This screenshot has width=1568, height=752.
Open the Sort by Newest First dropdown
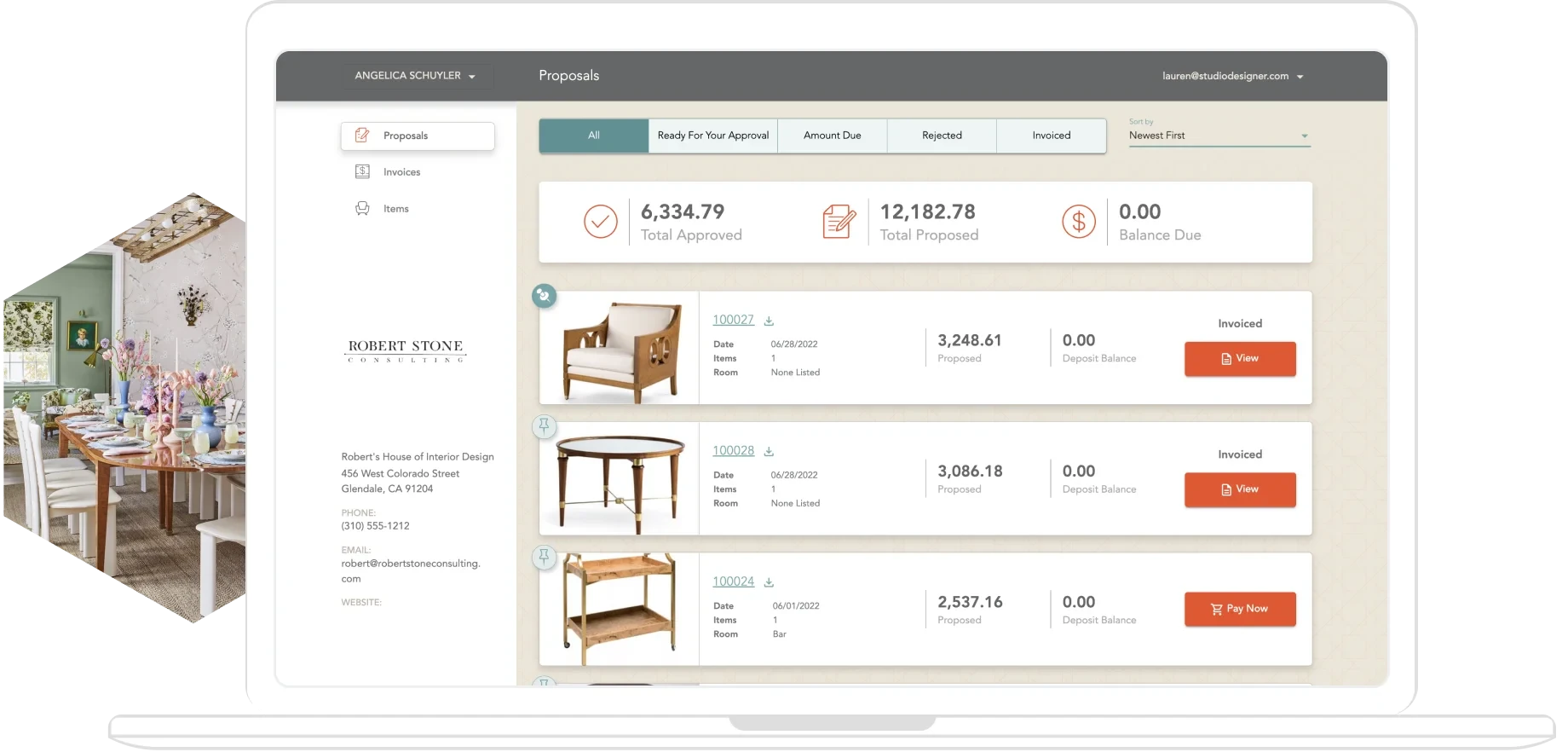(x=1219, y=136)
